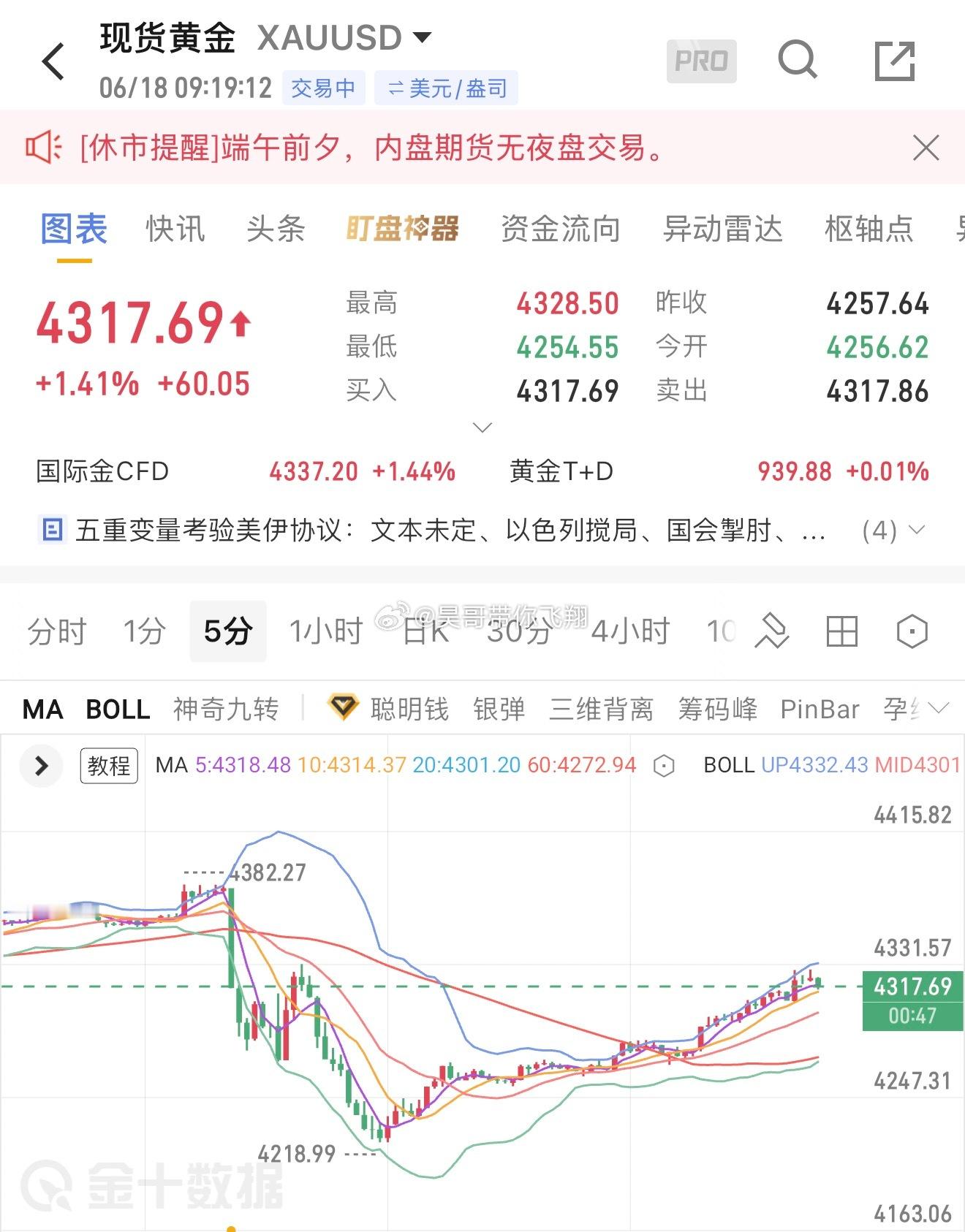Select the 图表 tab

click(74, 229)
